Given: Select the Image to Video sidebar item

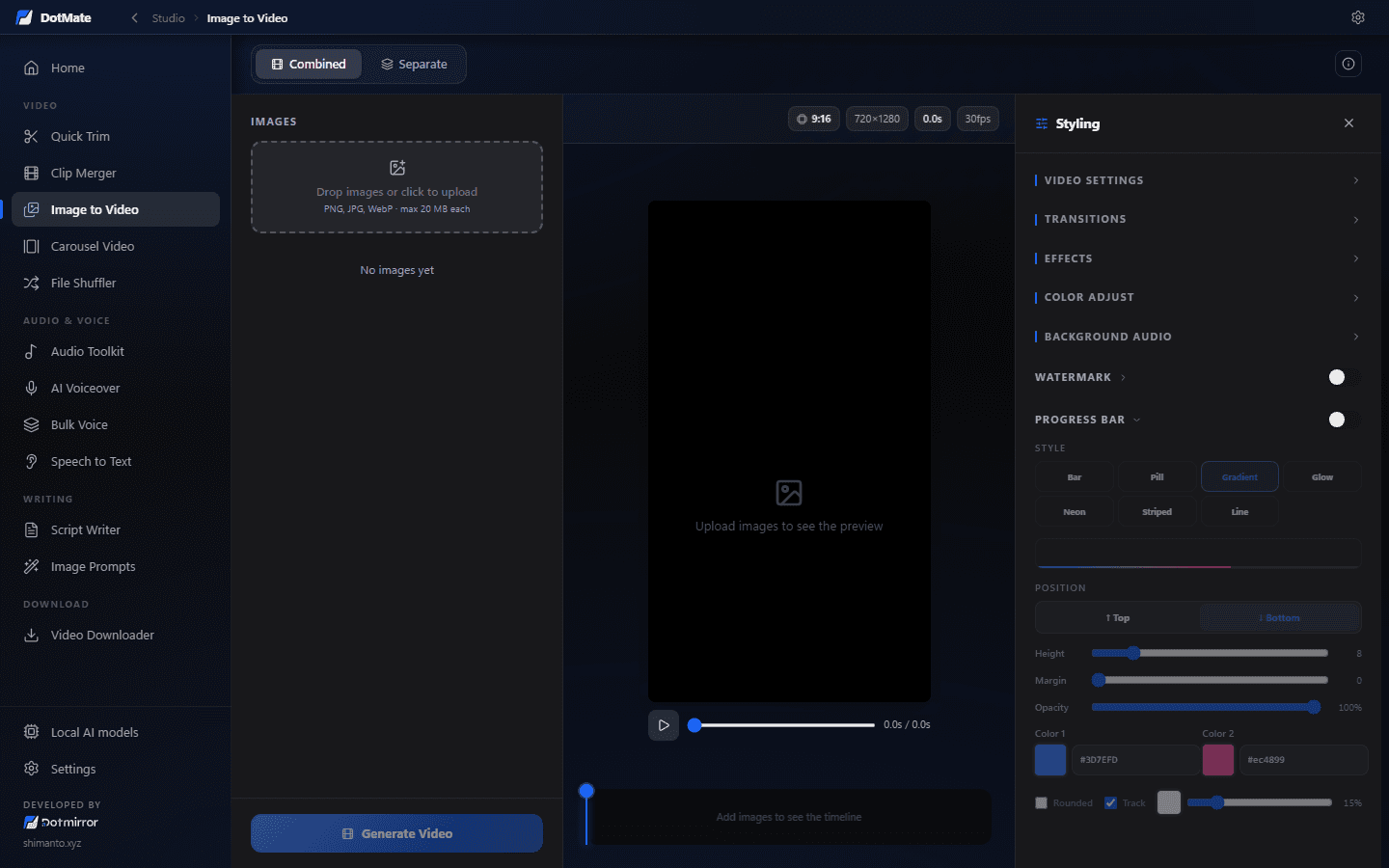Looking at the screenshot, I should [x=116, y=209].
